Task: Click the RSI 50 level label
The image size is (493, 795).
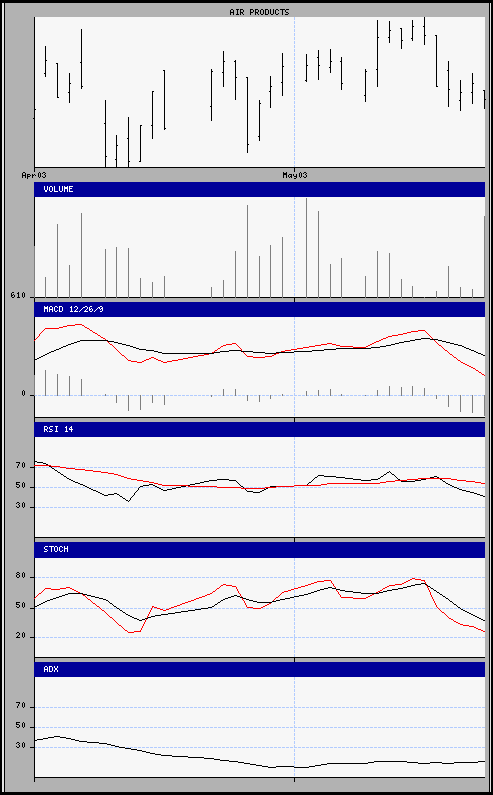Action: tap(20, 486)
